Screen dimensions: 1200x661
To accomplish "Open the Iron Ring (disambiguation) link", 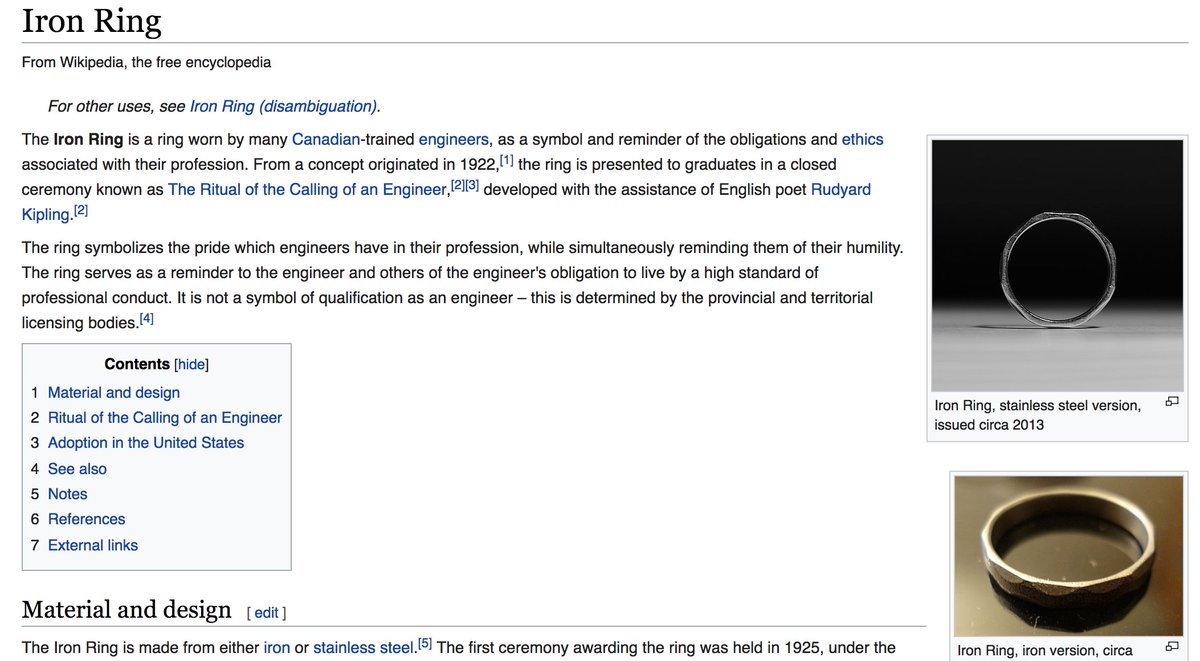I will 283,106.
